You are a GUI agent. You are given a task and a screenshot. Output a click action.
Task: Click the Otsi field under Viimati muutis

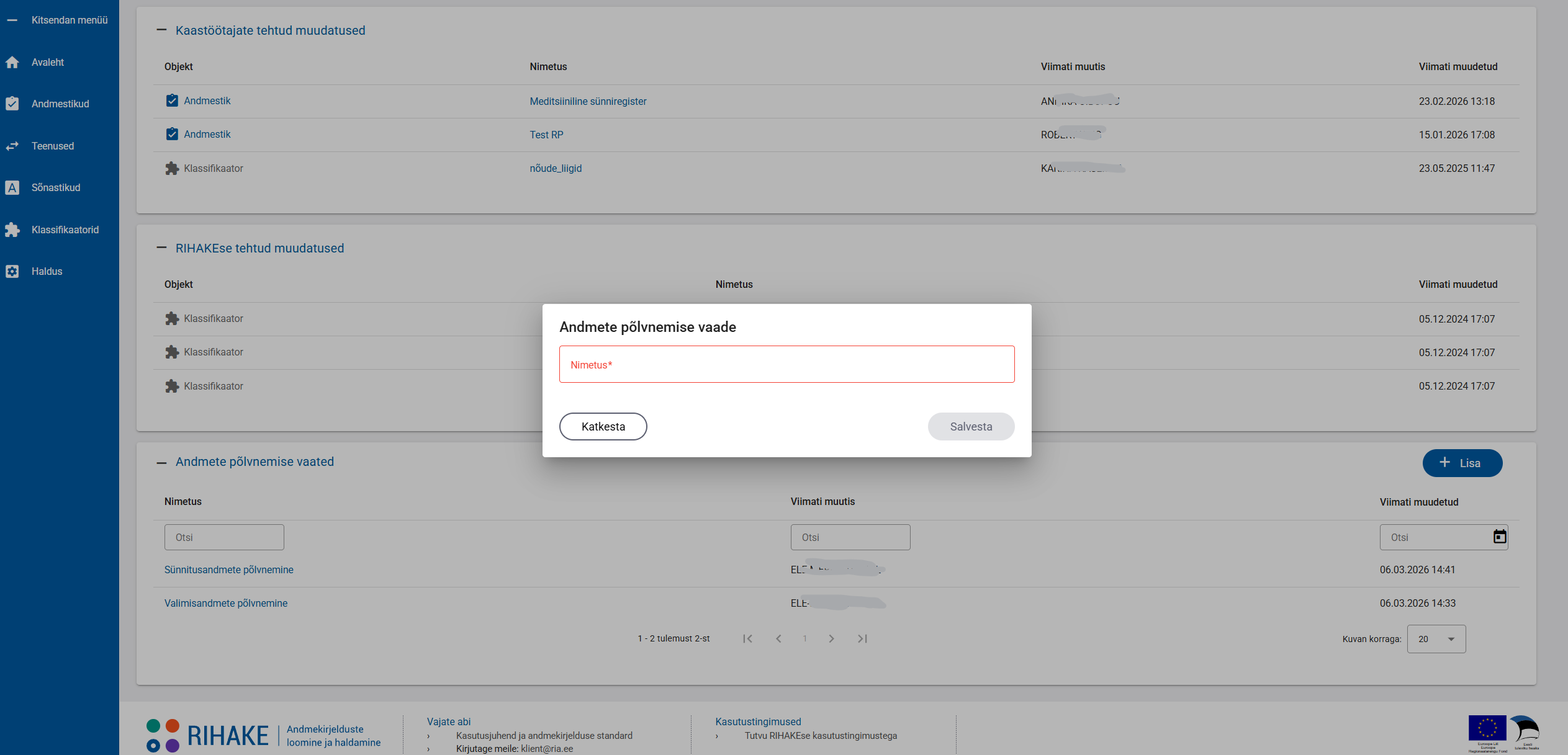tap(850, 537)
